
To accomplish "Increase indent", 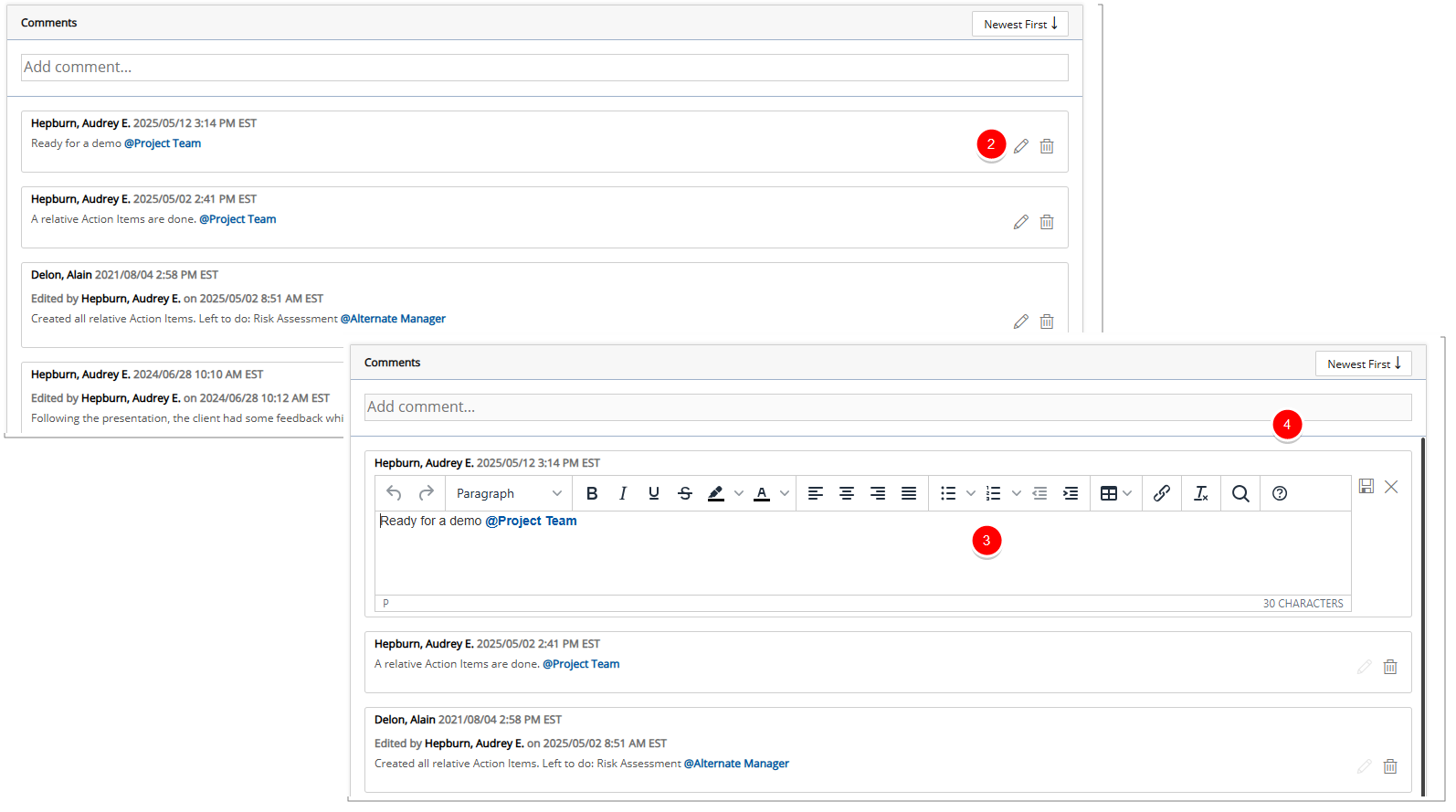I will click(x=1071, y=493).
